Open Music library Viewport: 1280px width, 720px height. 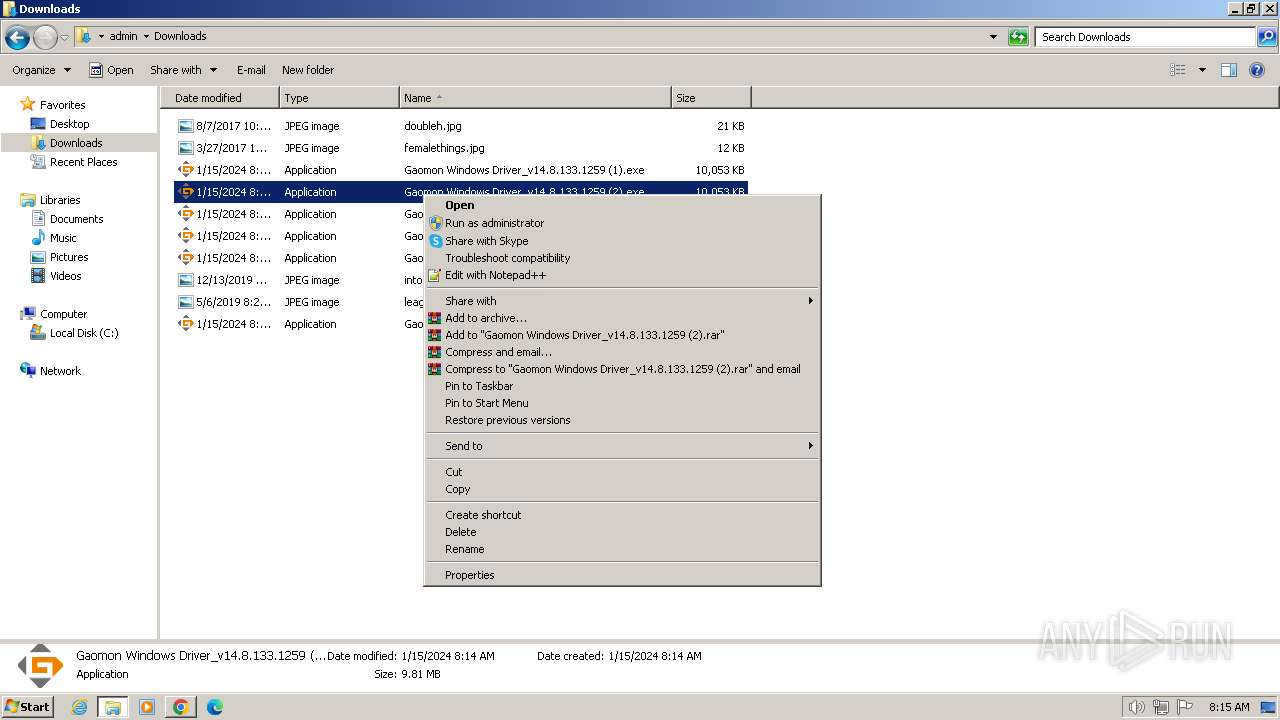point(63,238)
